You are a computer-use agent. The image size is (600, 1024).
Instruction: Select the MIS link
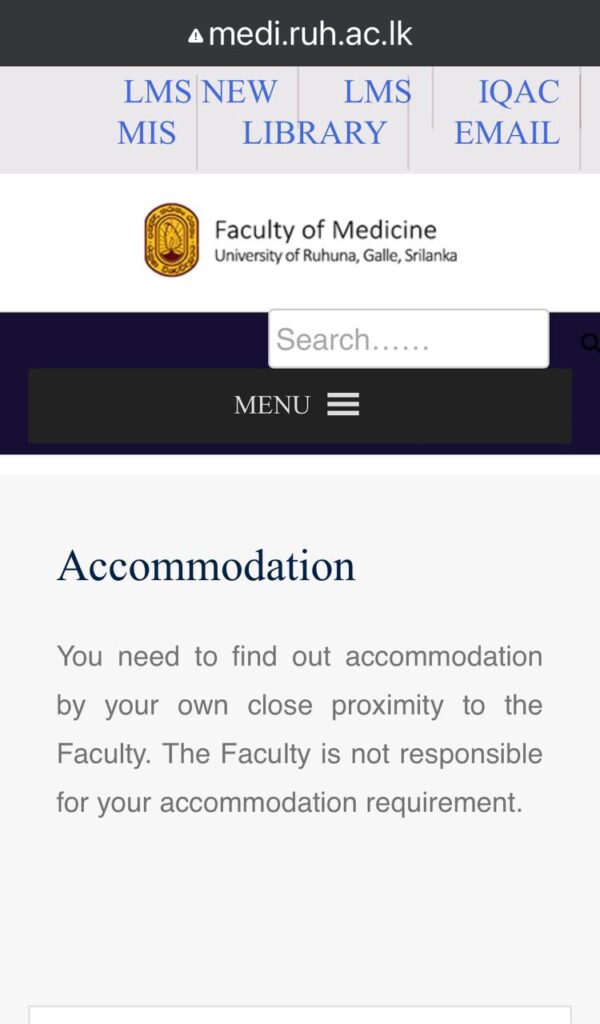pyautogui.click(x=146, y=133)
